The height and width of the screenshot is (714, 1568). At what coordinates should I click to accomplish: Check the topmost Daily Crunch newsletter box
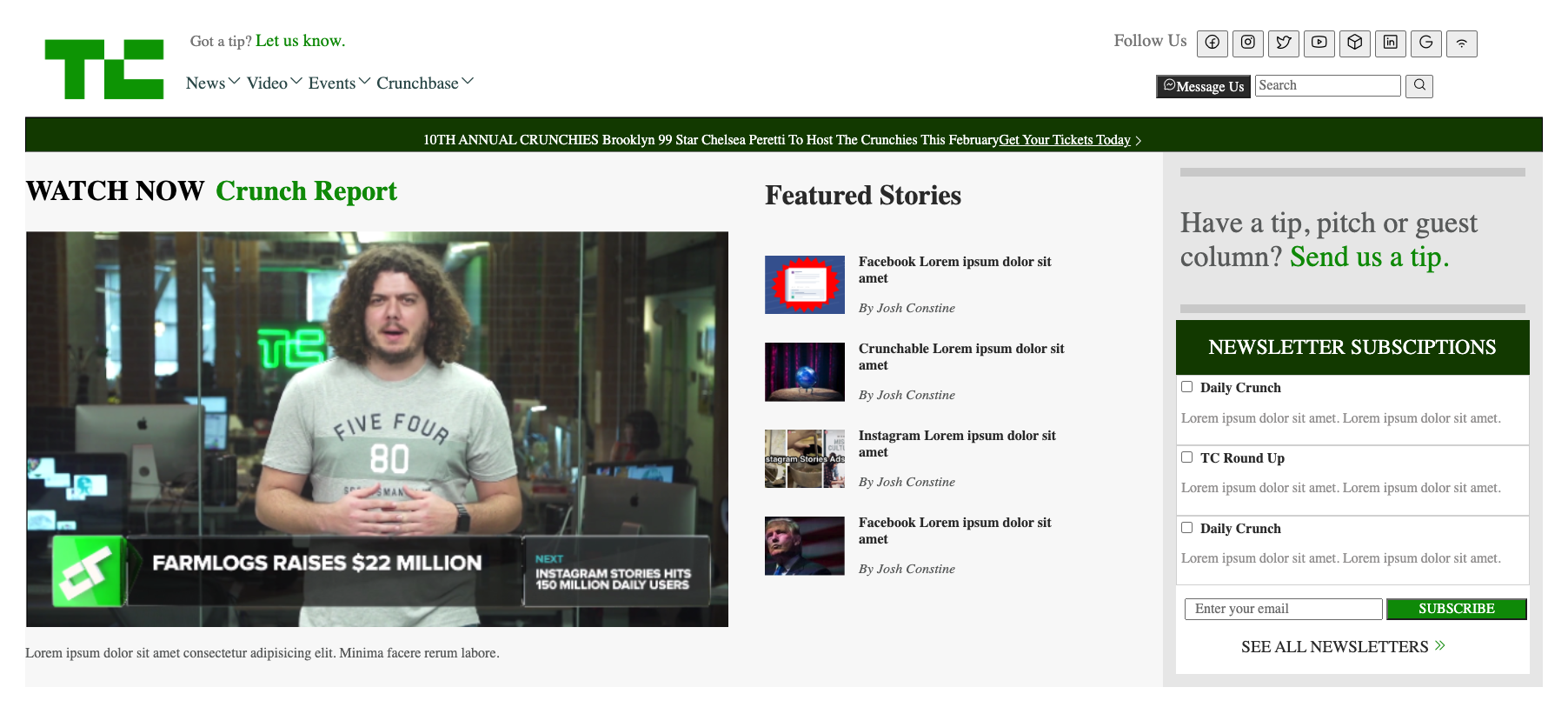(x=1186, y=387)
